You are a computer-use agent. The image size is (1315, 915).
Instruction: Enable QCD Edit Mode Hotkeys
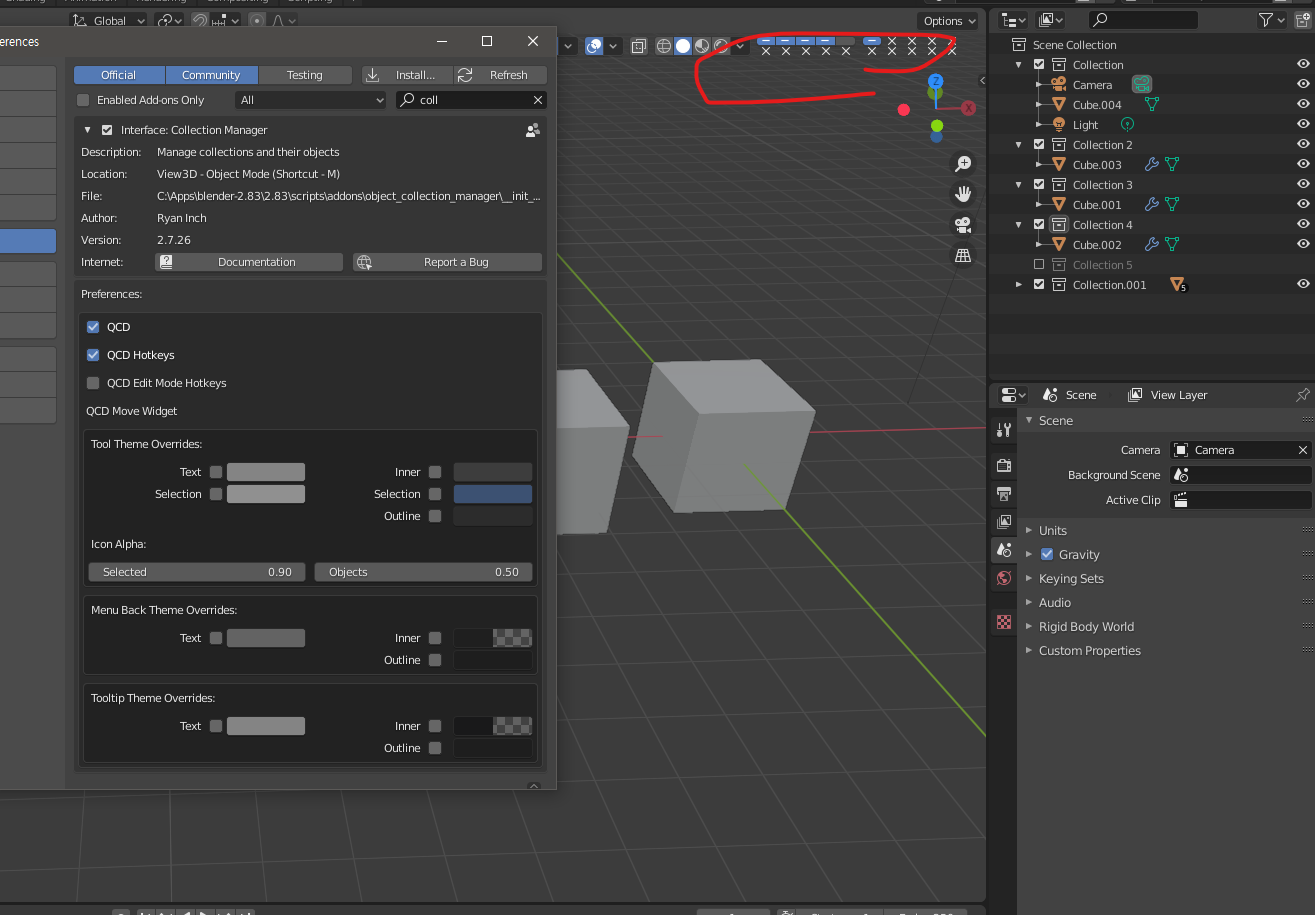point(93,383)
